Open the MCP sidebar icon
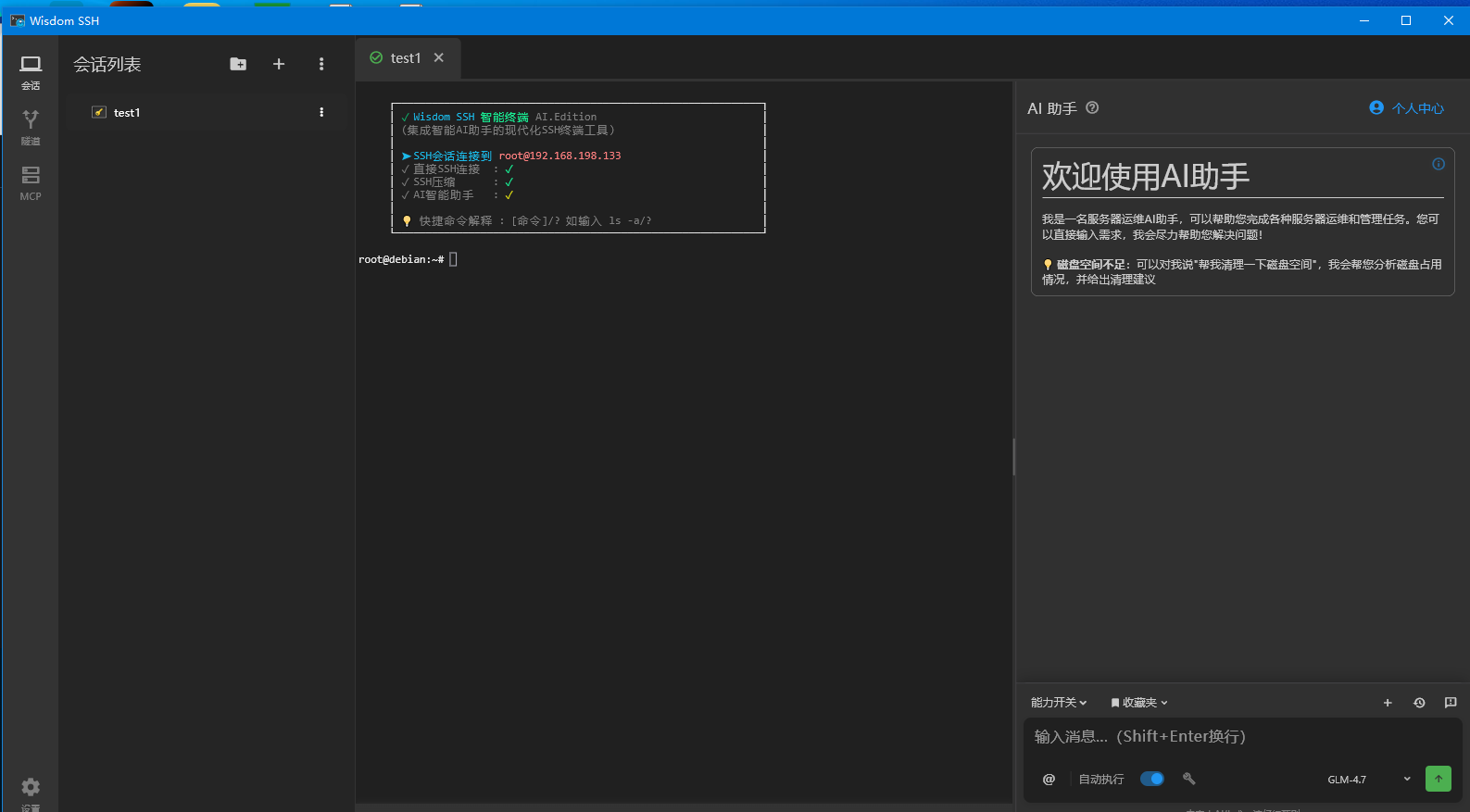The width and height of the screenshot is (1470, 812). point(31,183)
